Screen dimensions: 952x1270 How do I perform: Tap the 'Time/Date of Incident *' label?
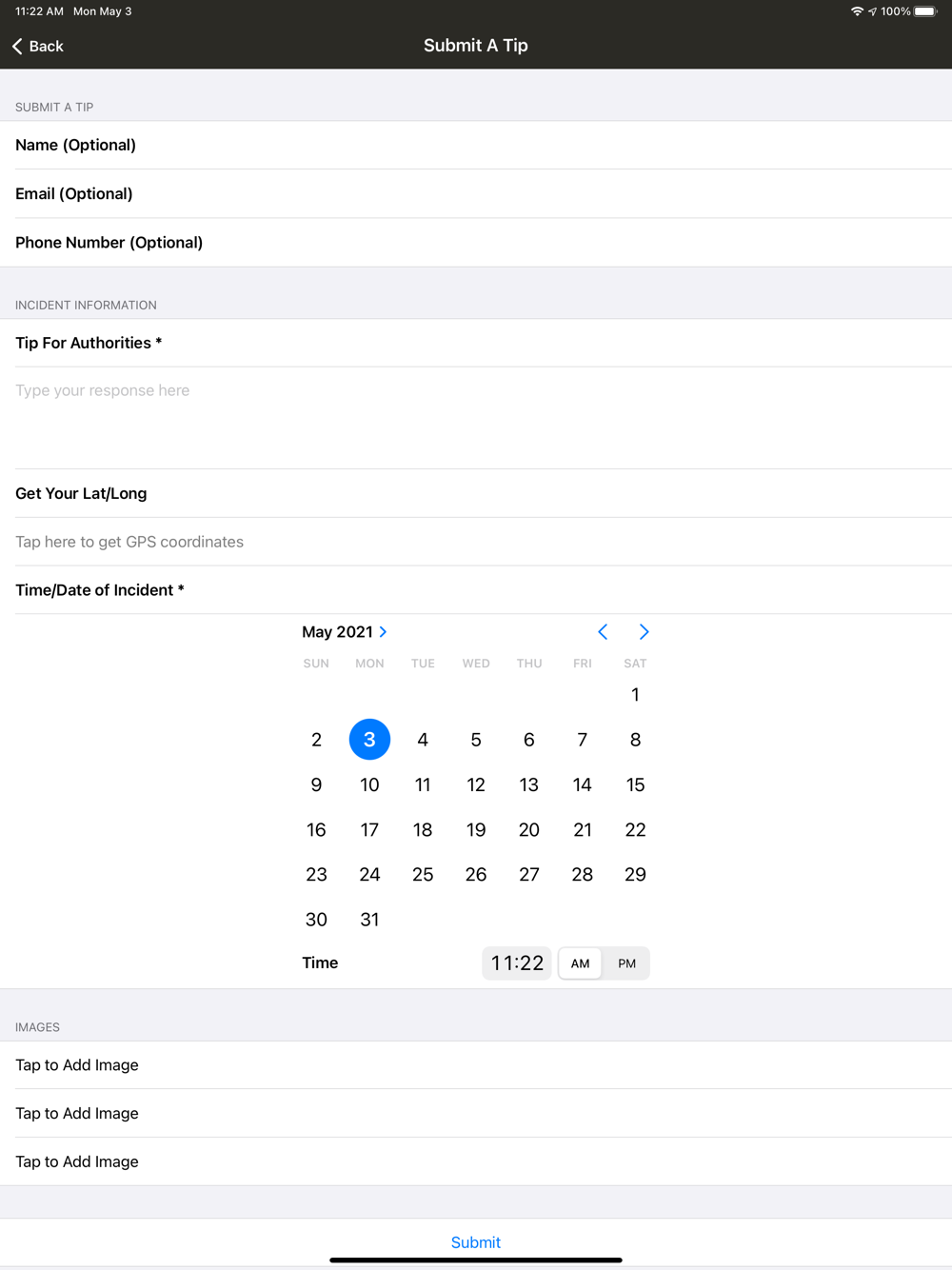click(100, 590)
